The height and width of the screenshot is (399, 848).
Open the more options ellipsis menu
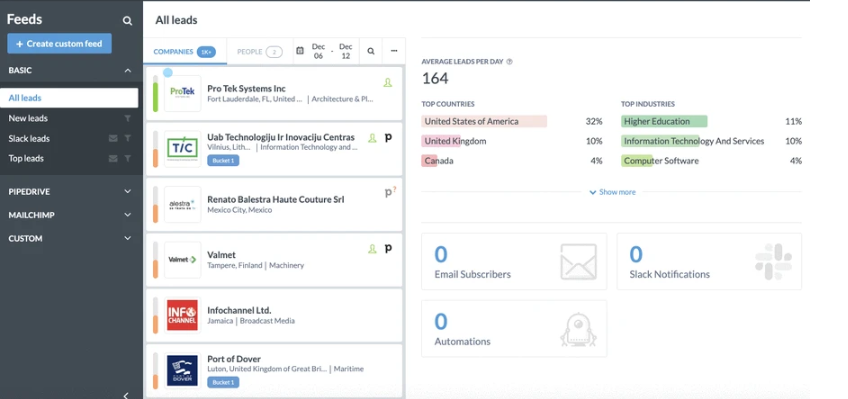coord(394,51)
